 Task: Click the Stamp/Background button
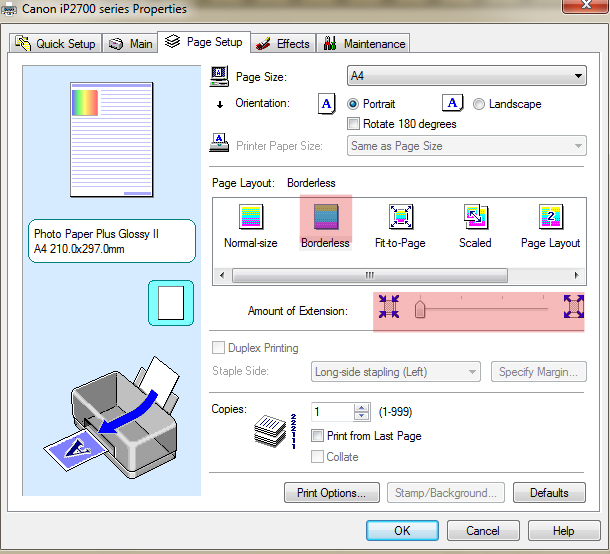click(446, 493)
